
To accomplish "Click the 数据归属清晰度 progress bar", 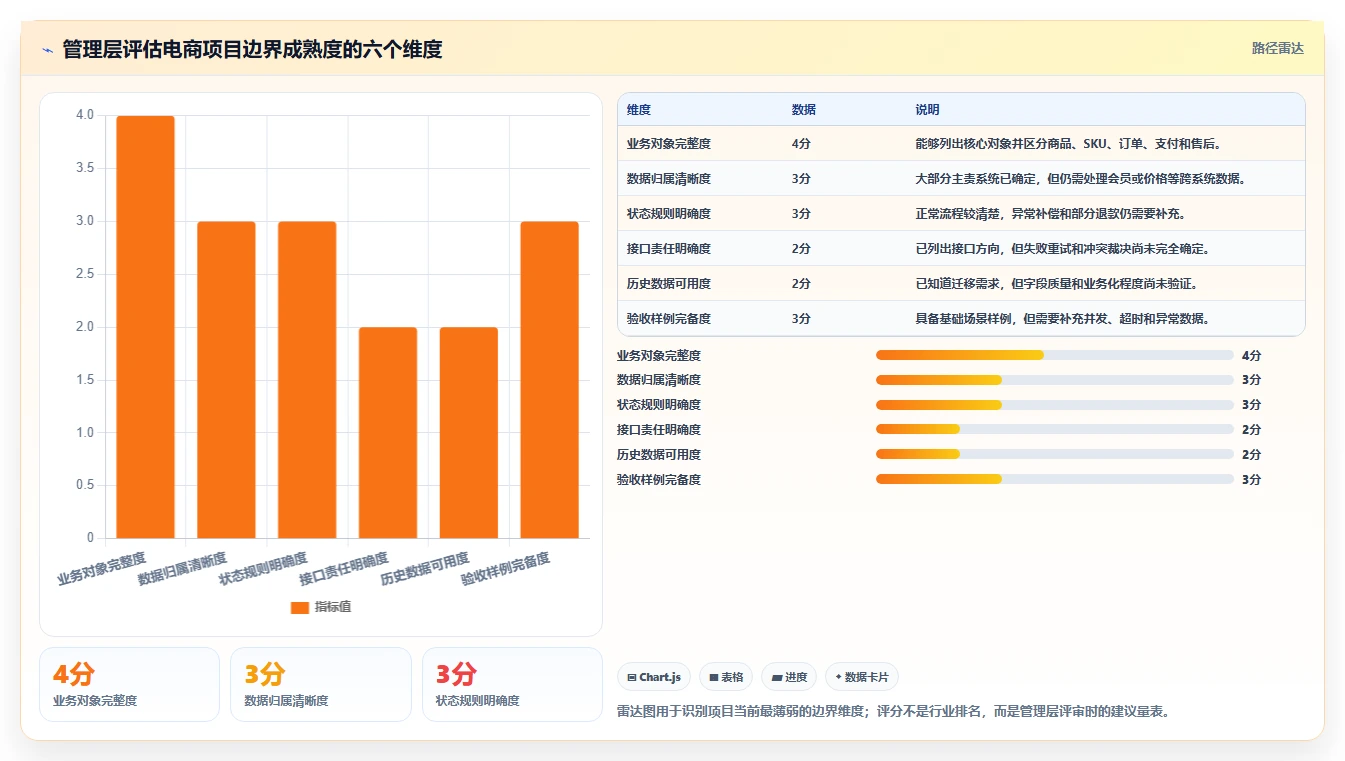I will pos(1055,380).
